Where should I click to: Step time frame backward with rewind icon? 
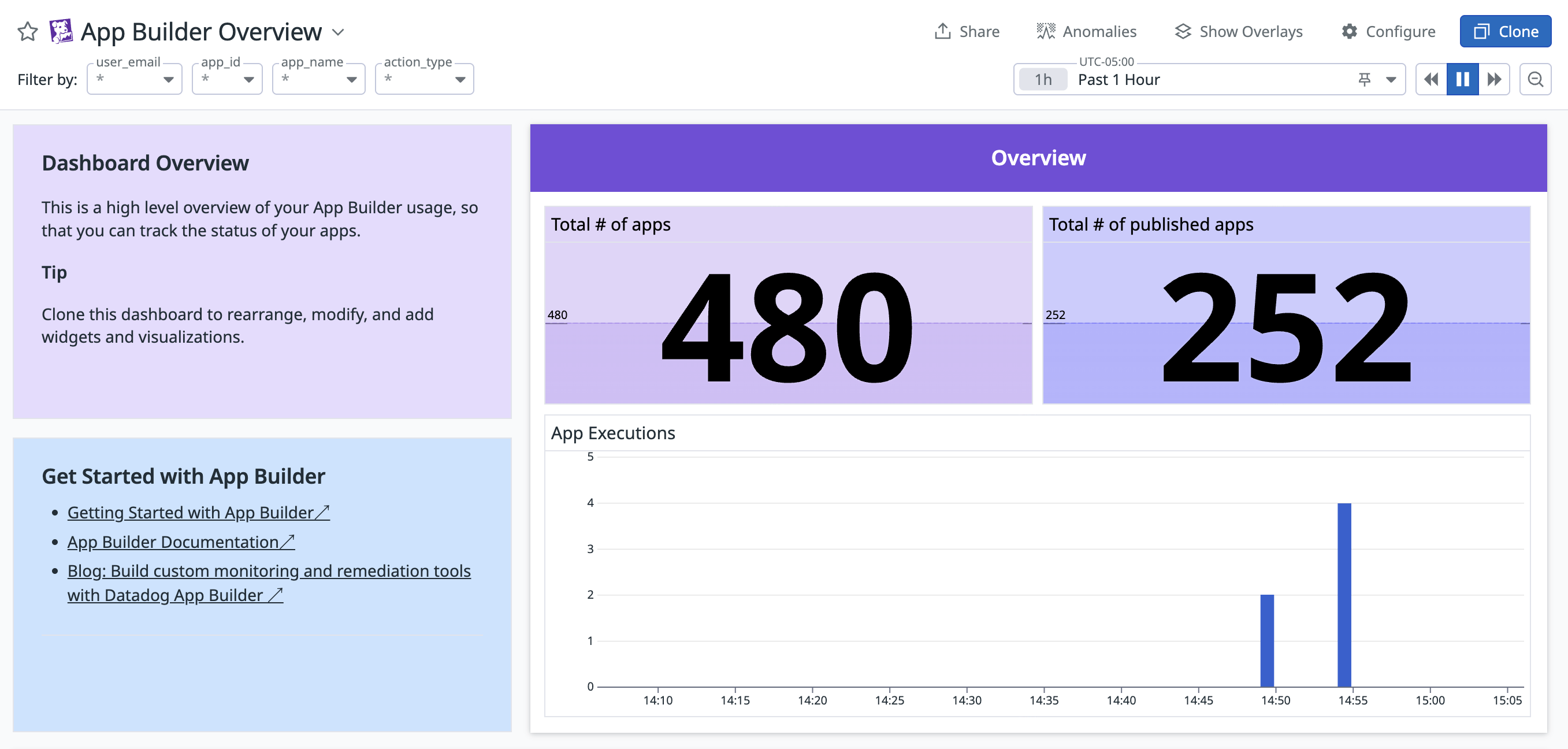tap(1431, 79)
